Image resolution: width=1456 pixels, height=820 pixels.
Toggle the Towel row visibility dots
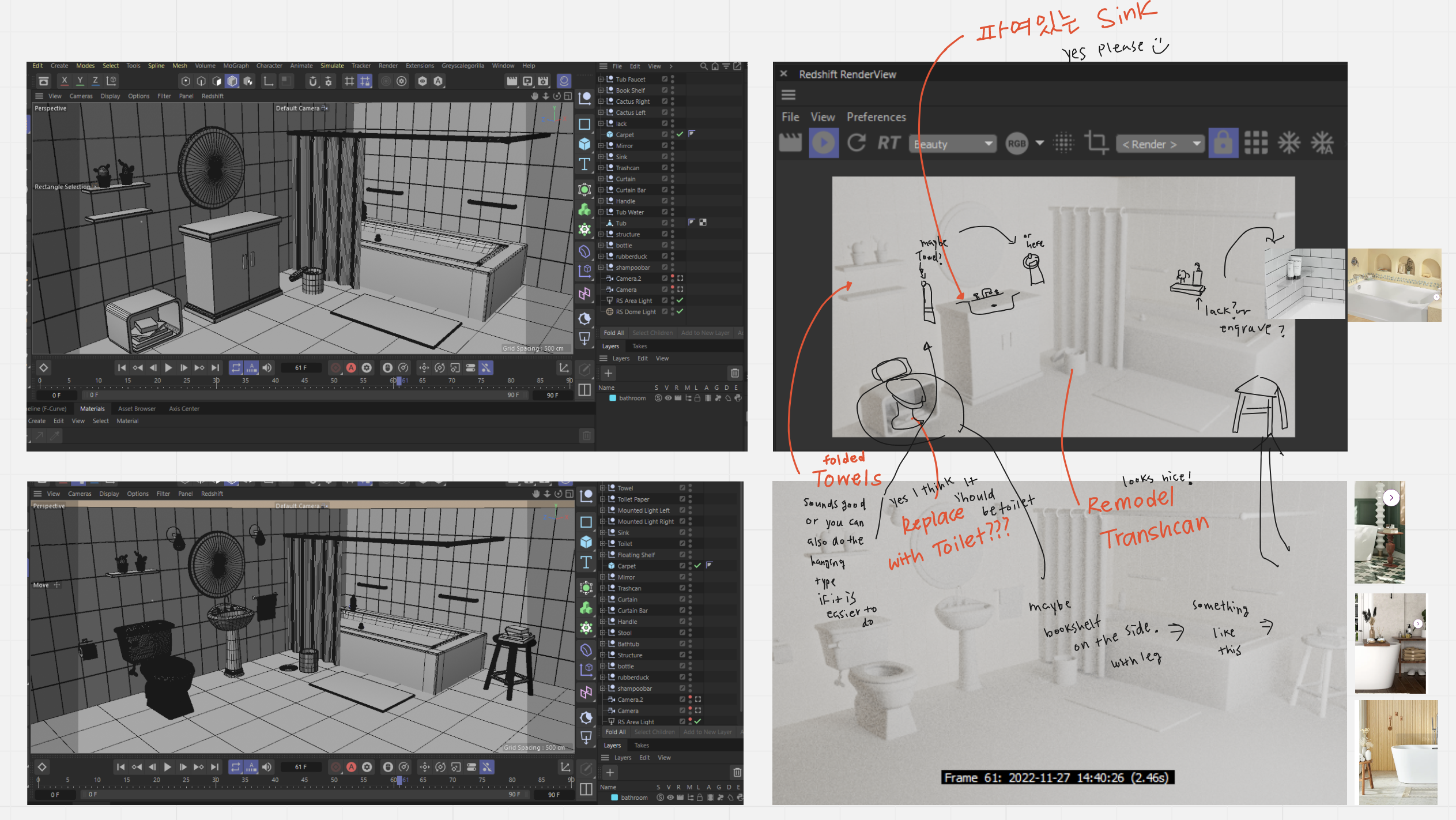(690, 488)
